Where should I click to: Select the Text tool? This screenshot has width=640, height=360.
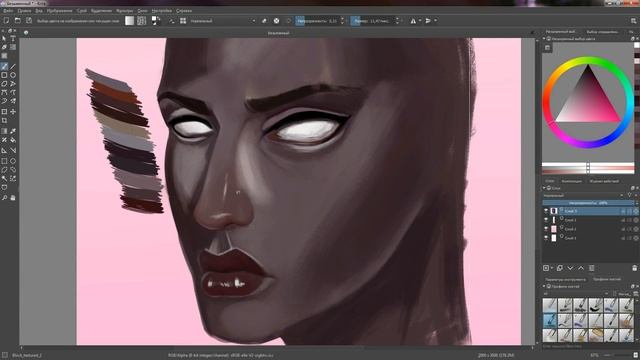(x=13, y=38)
